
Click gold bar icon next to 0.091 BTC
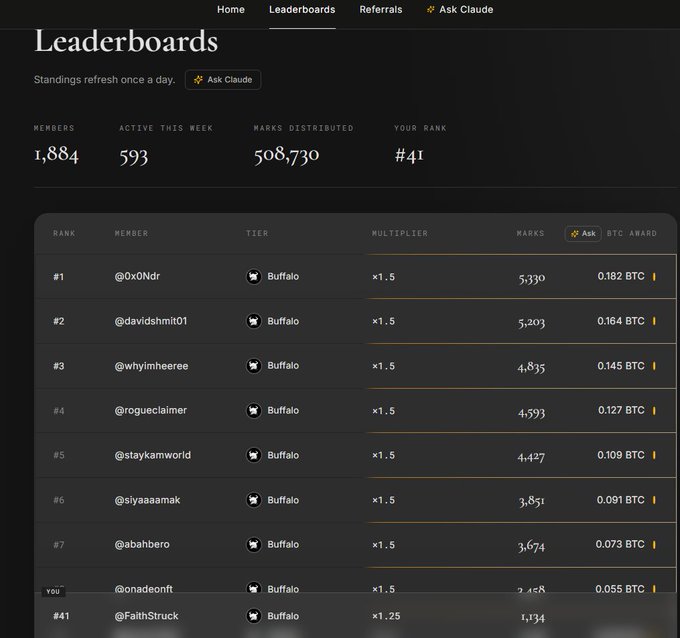coord(654,500)
